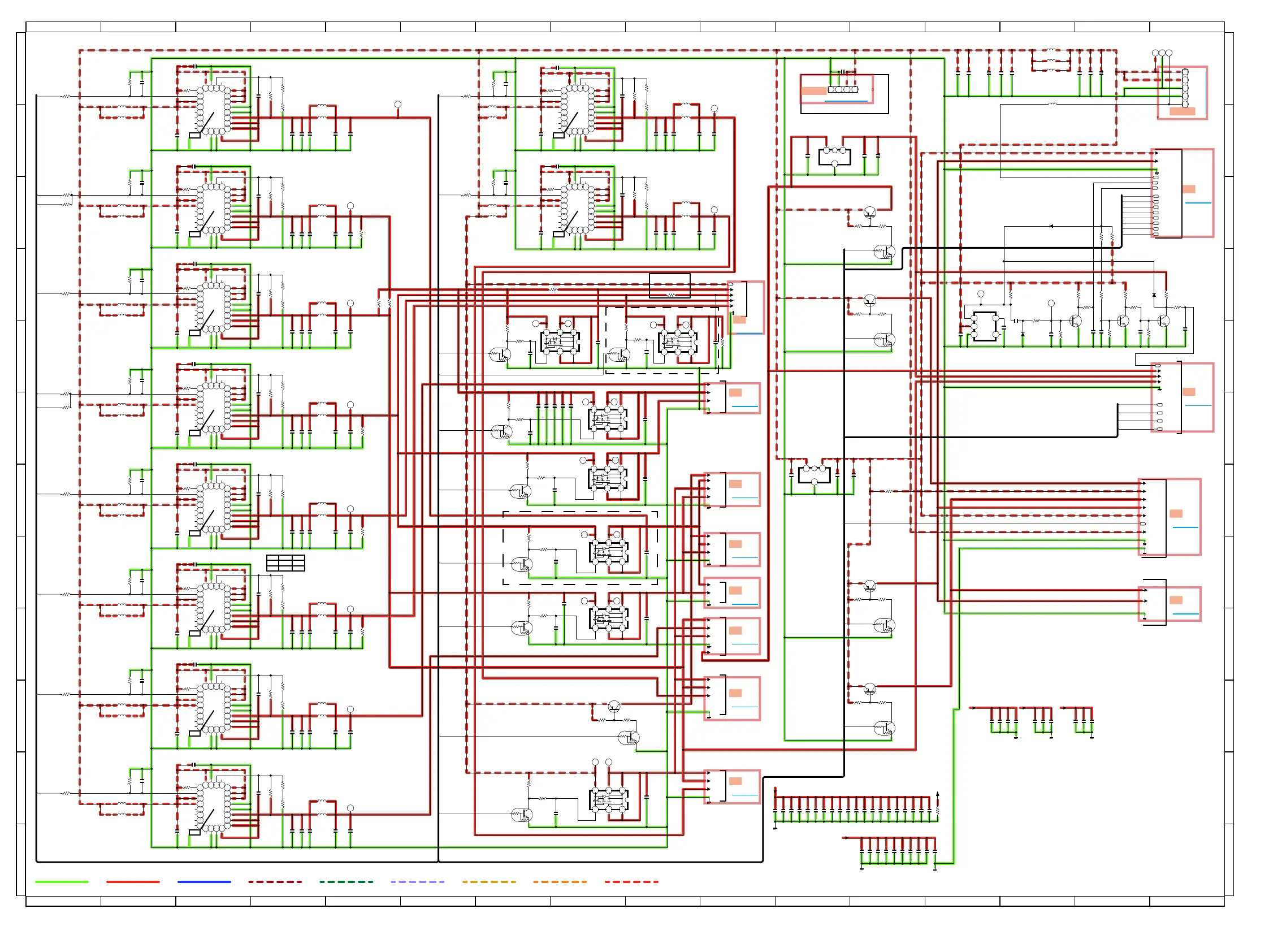Click the large dashed rectangle in center
The height and width of the screenshot is (952, 1282).
click(x=579, y=548)
